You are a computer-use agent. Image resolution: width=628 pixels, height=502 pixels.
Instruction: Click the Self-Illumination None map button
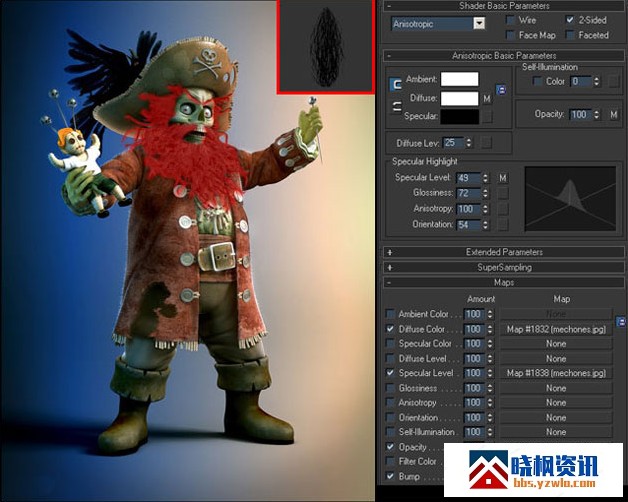pos(556,432)
